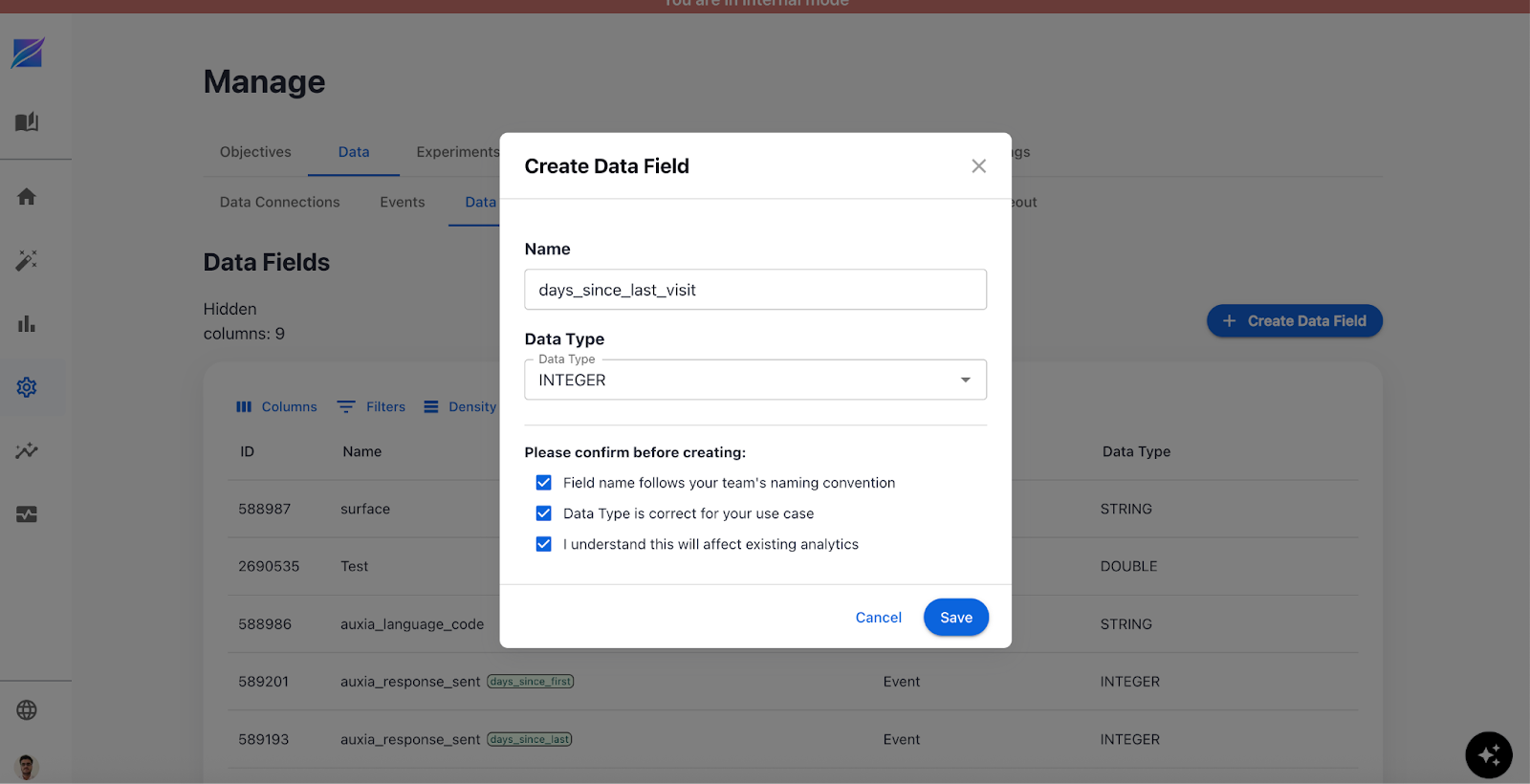Click the ID column header

(x=248, y=451)
